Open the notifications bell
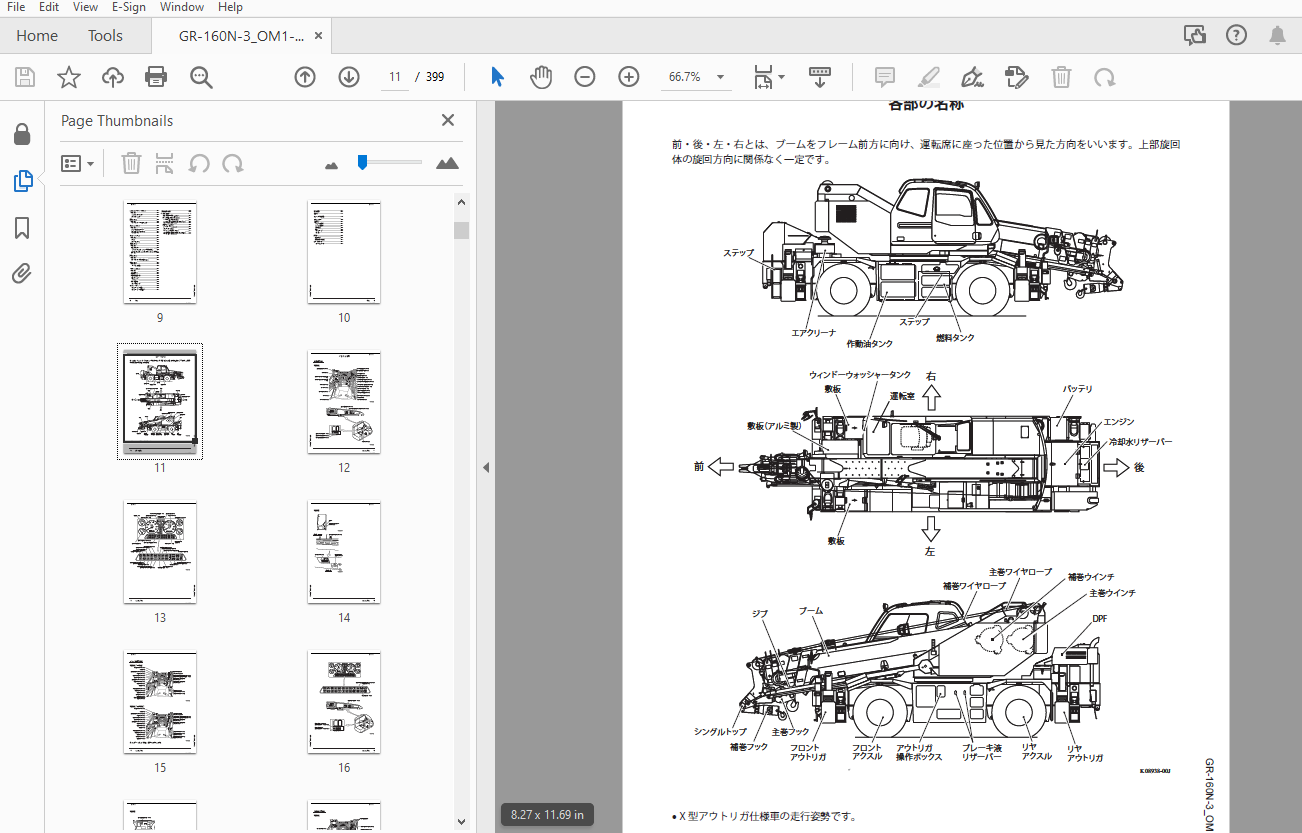The image size is (1302, 833). [1277, 35]
